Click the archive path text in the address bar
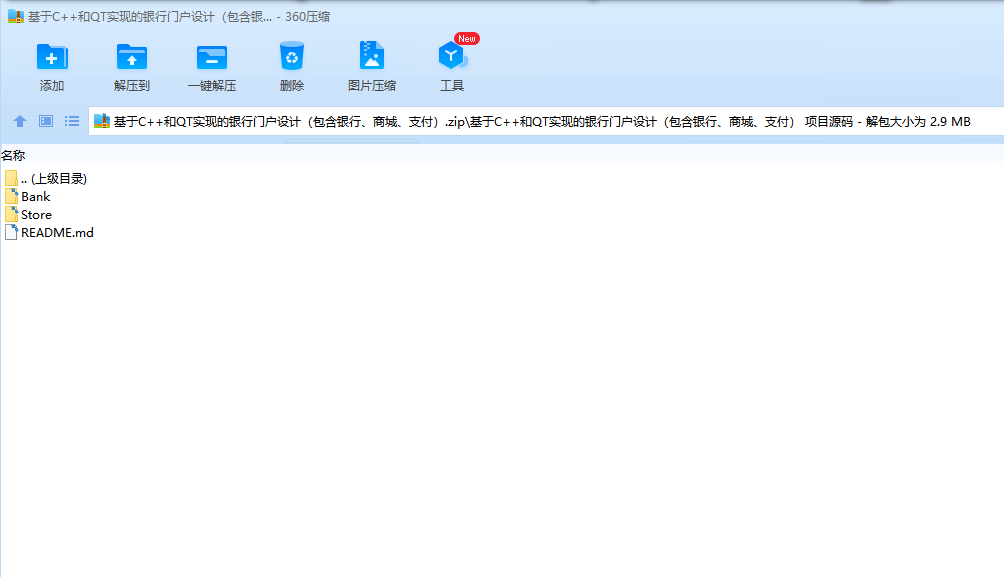1004x577 pixels. [x=542, y=122]
